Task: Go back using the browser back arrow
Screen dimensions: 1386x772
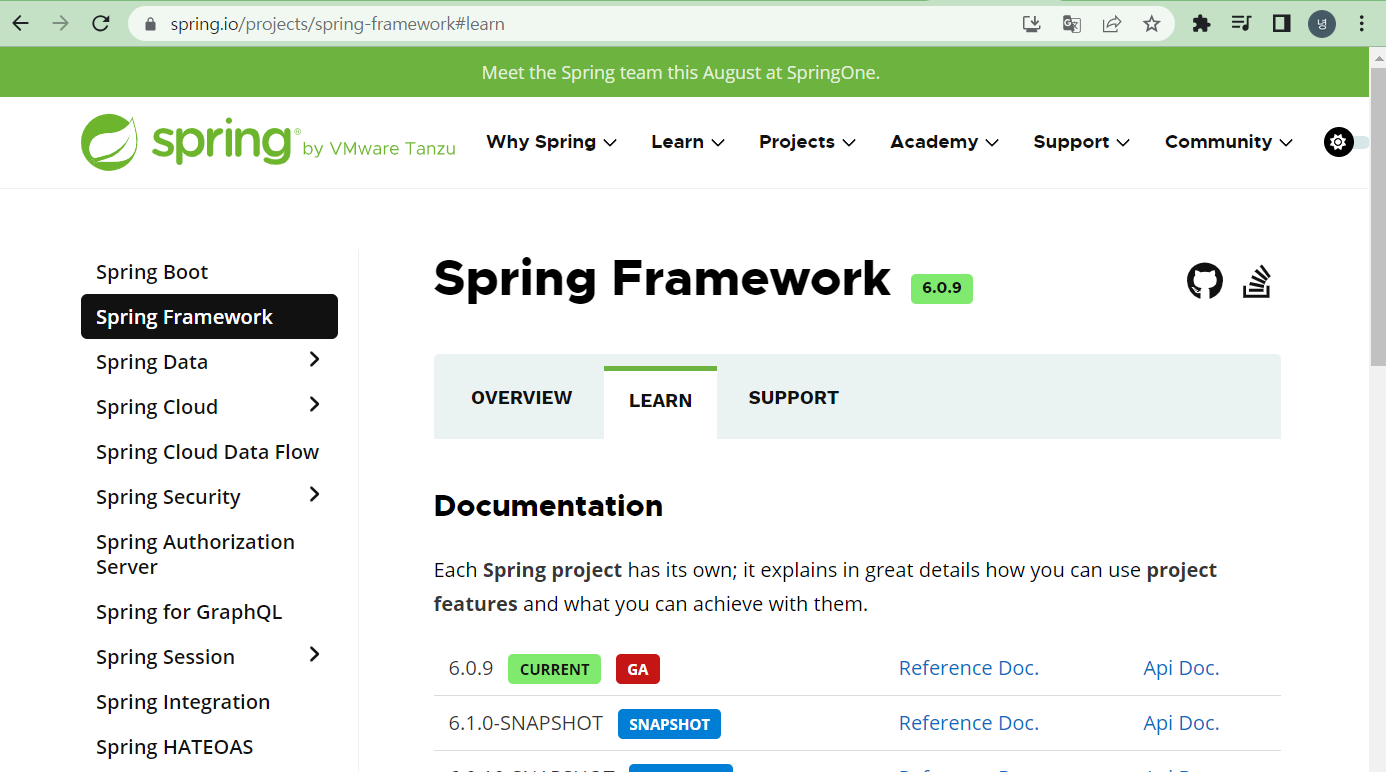Action: point(21,23)
